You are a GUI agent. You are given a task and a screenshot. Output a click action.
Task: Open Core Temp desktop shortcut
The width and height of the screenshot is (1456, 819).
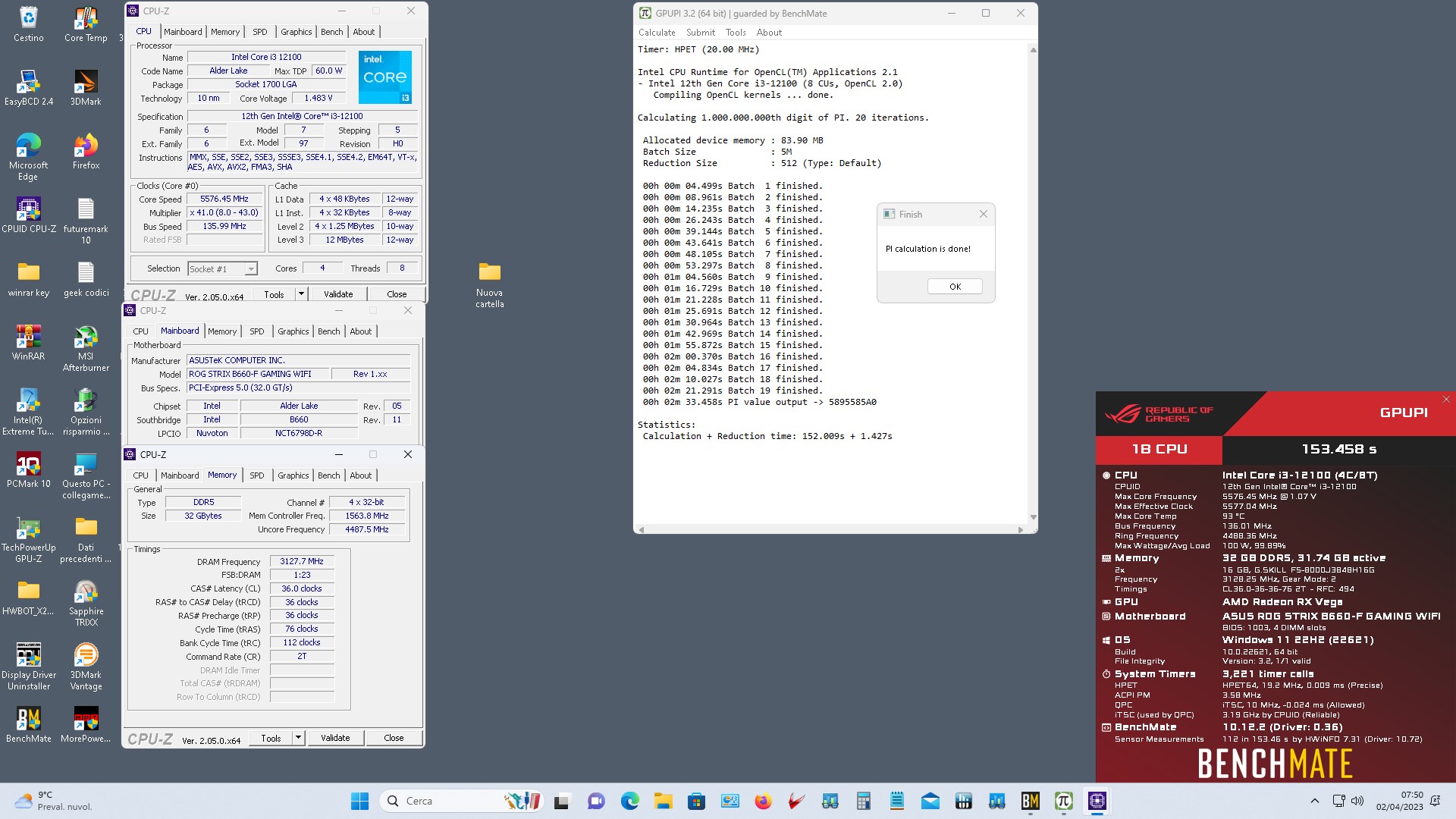pyautogui.click(x=86, y=24)
